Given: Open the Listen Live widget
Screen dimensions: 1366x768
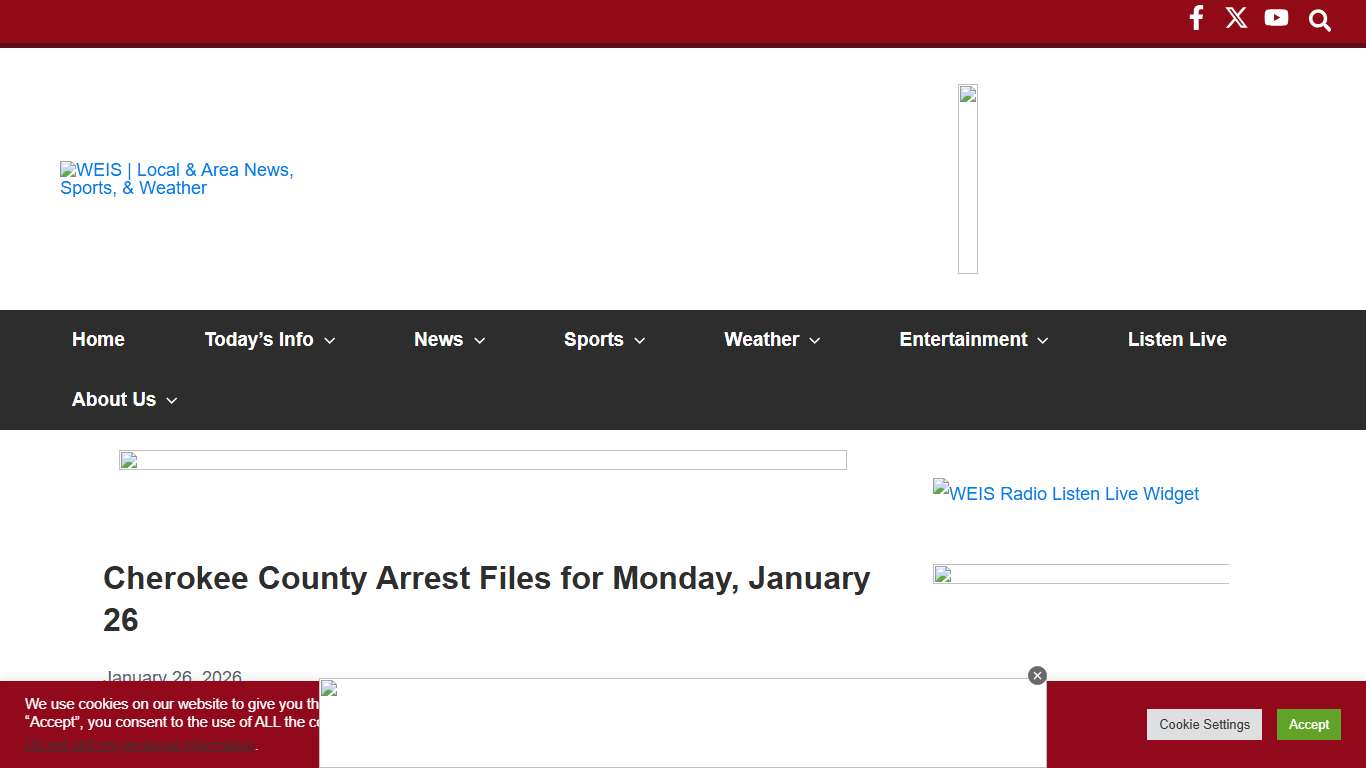Looking at the screenshot, I should pyautogui.click(x=1065, y=493).
